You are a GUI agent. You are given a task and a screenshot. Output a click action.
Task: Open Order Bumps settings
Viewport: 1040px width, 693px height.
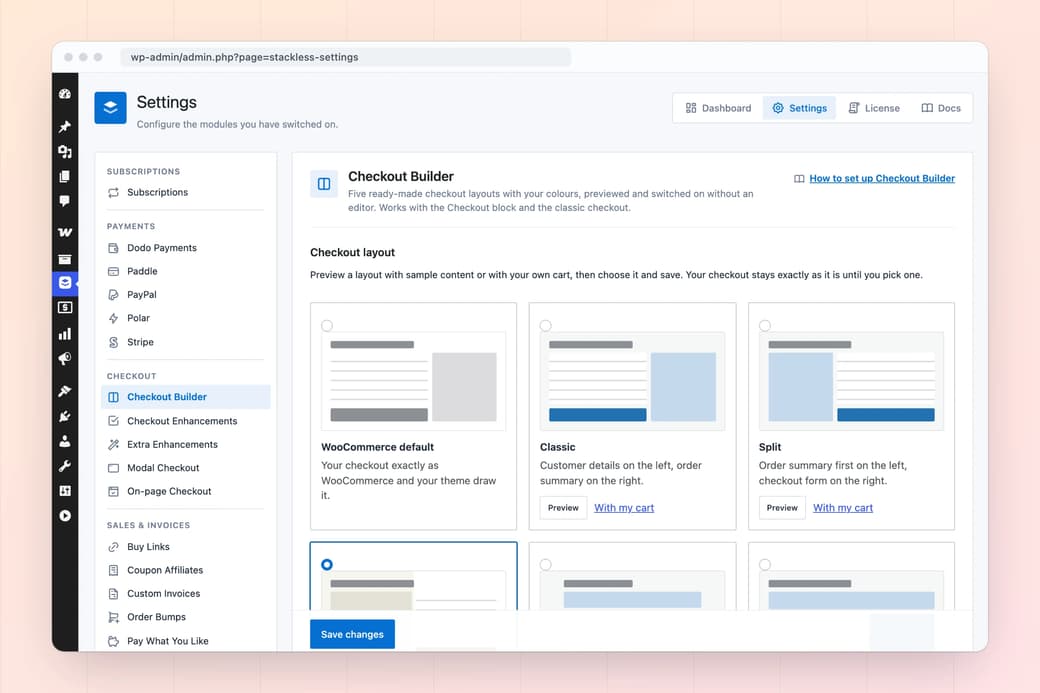[185, 617]
